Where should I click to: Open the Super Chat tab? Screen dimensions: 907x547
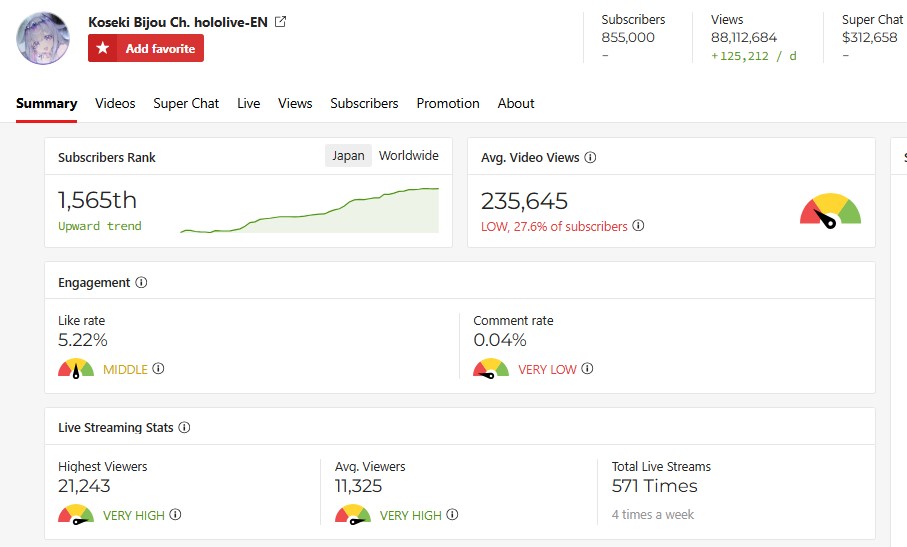tap(186, 104)
